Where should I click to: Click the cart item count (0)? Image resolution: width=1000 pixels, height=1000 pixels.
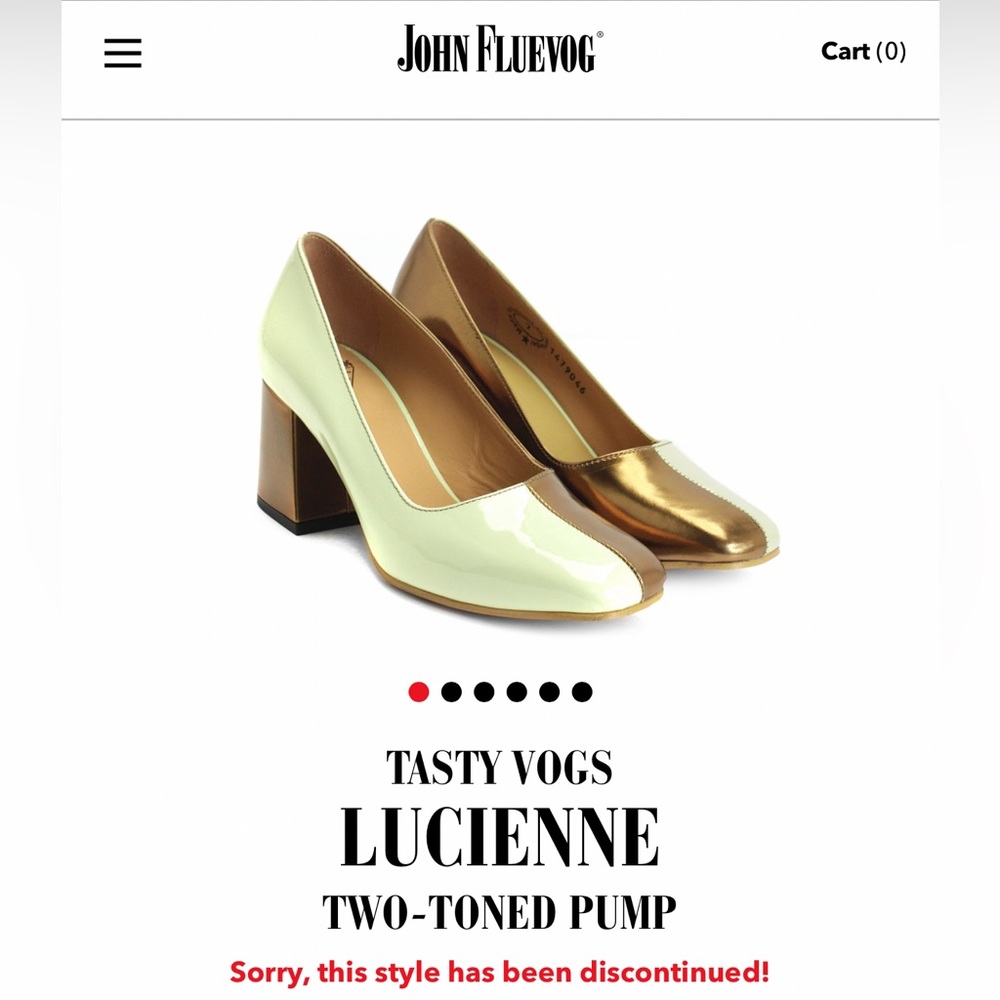click(891, 51)
